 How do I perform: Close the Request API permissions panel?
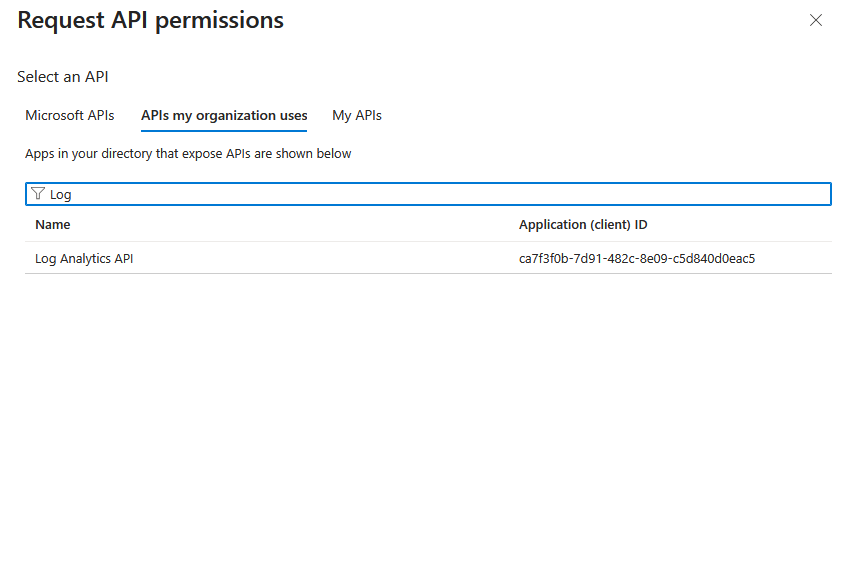pyautogui.click(x=816, y=20)
